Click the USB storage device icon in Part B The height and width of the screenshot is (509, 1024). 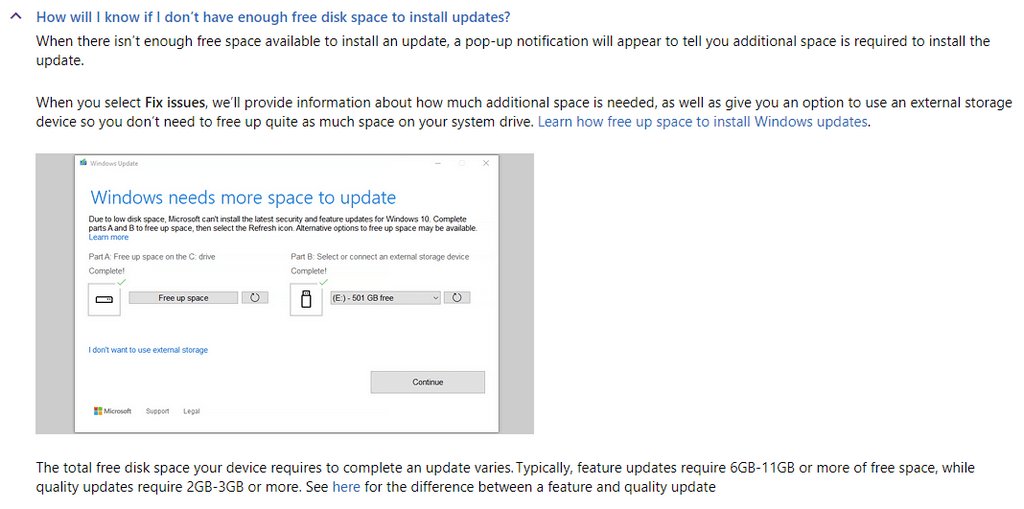click(306, 299)
